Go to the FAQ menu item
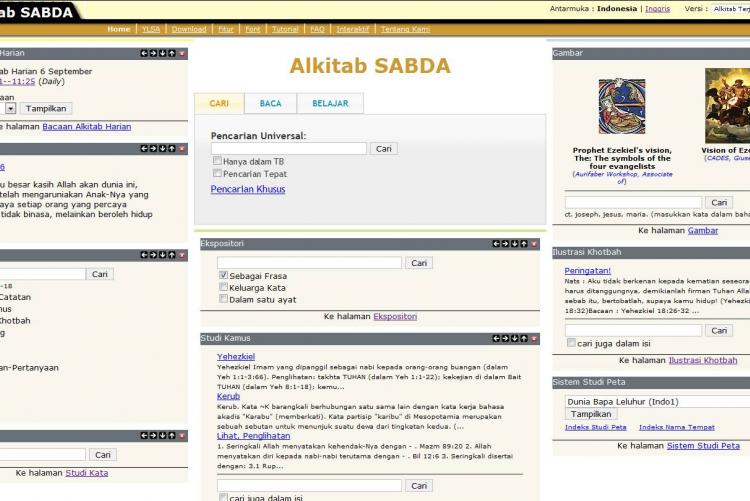This screenshot has width=750, height=501. (x=317, y=29)
